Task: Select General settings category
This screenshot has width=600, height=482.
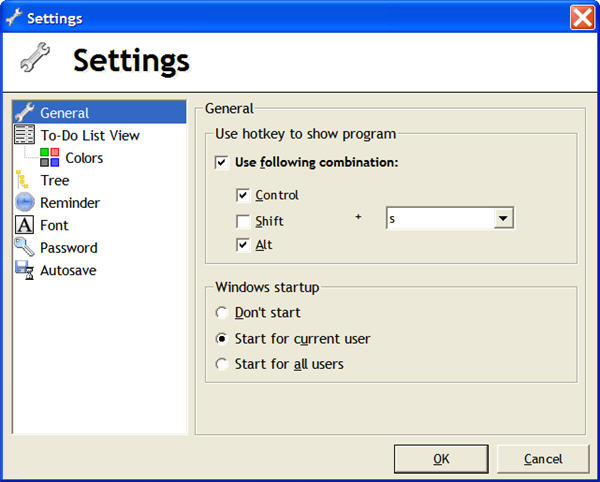Action: click(x=64, y=113)
